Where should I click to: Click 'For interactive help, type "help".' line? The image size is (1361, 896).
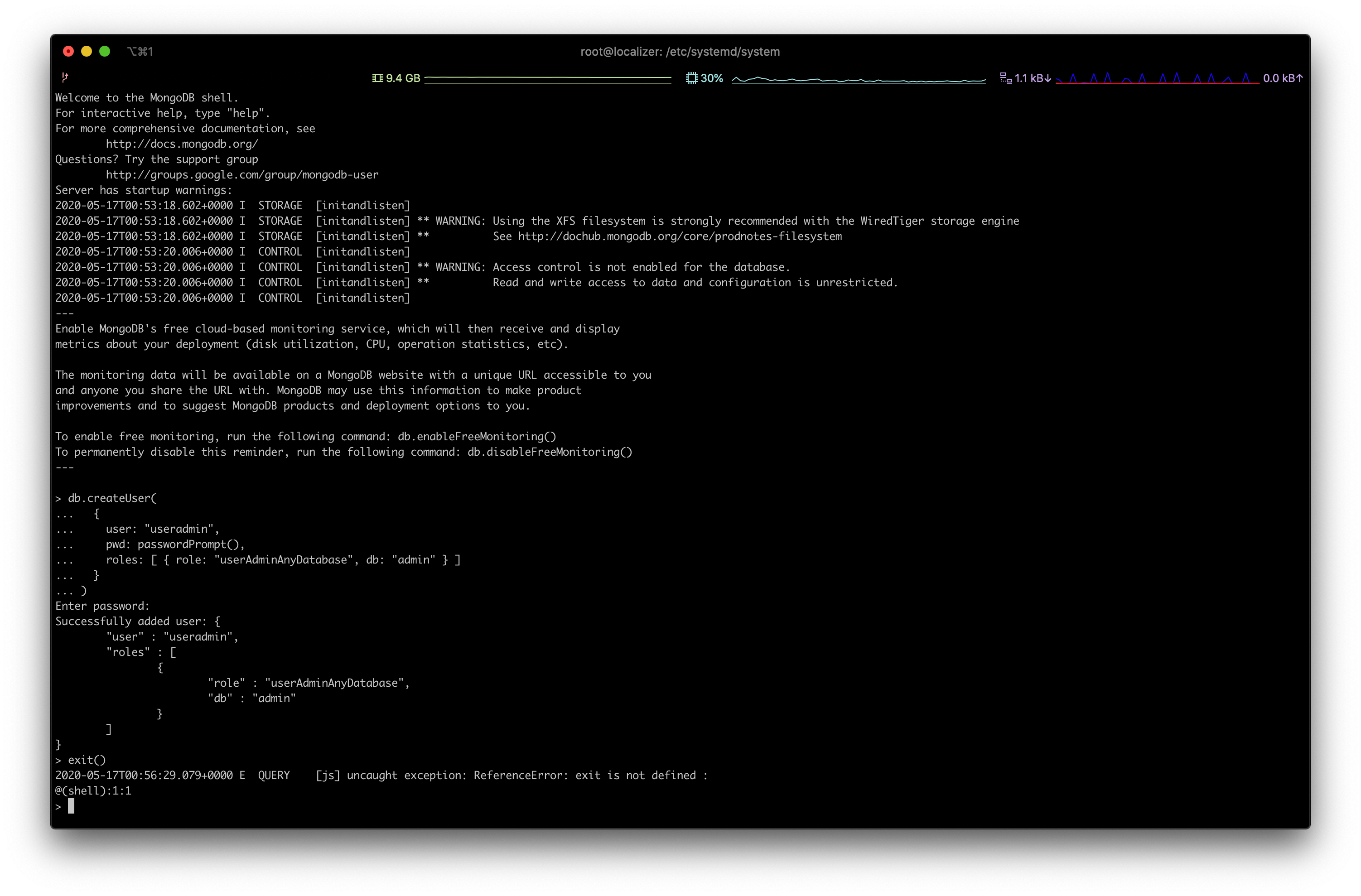coord(162,113)
